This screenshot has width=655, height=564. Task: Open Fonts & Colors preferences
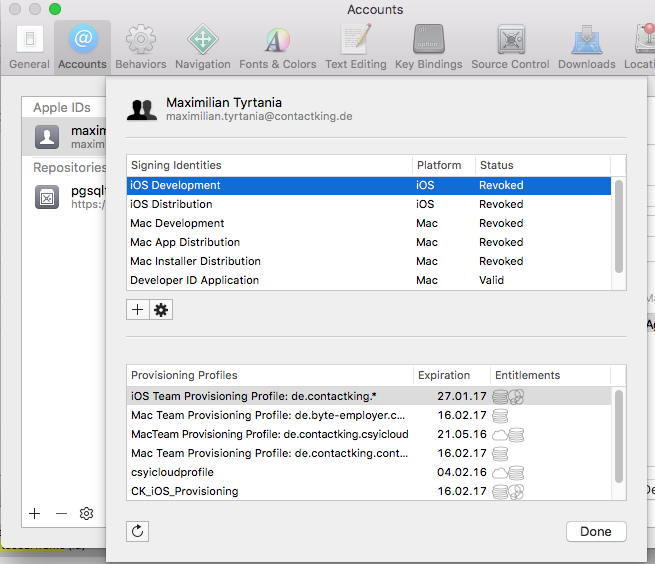coord(277,48)
